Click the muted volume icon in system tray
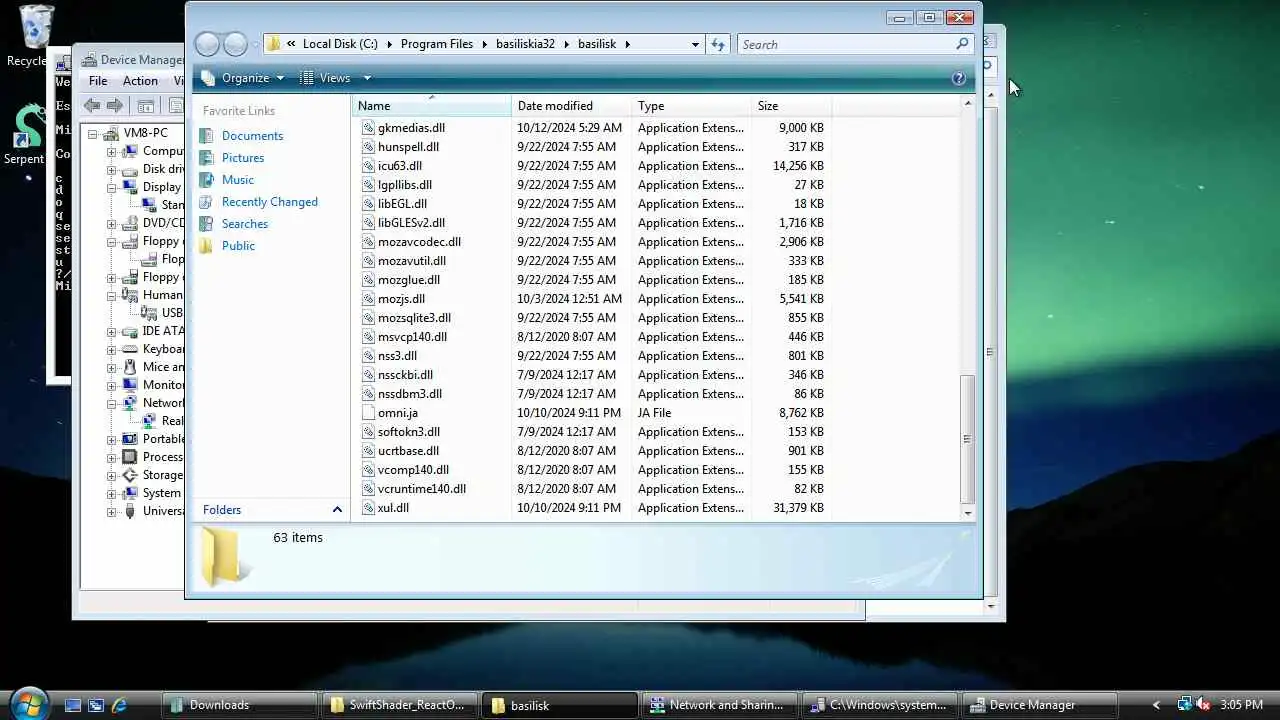1280x720 pixels. (x=1203, y=705)
